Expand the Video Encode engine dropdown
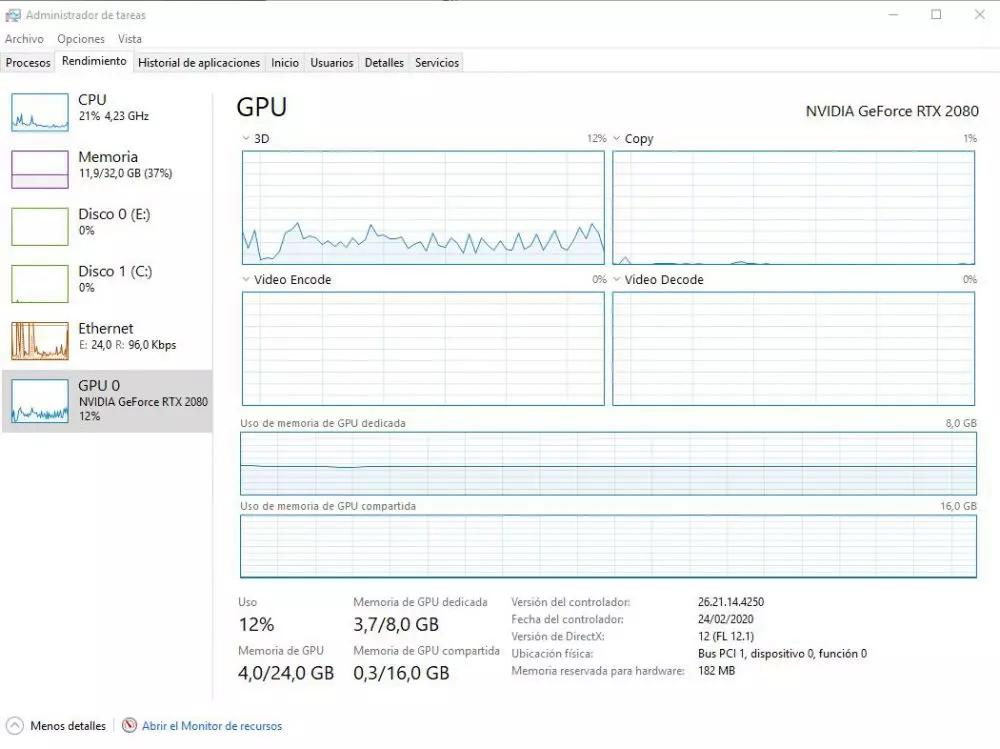The height and width of the screenshot is (749, 1000). 247,280
